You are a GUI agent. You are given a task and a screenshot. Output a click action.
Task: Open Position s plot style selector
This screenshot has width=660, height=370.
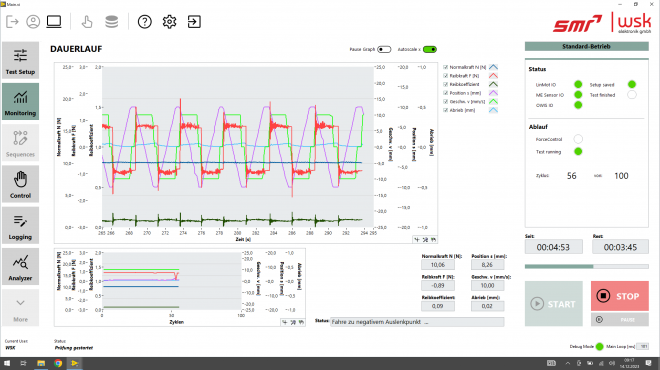[x=493, y=93]
